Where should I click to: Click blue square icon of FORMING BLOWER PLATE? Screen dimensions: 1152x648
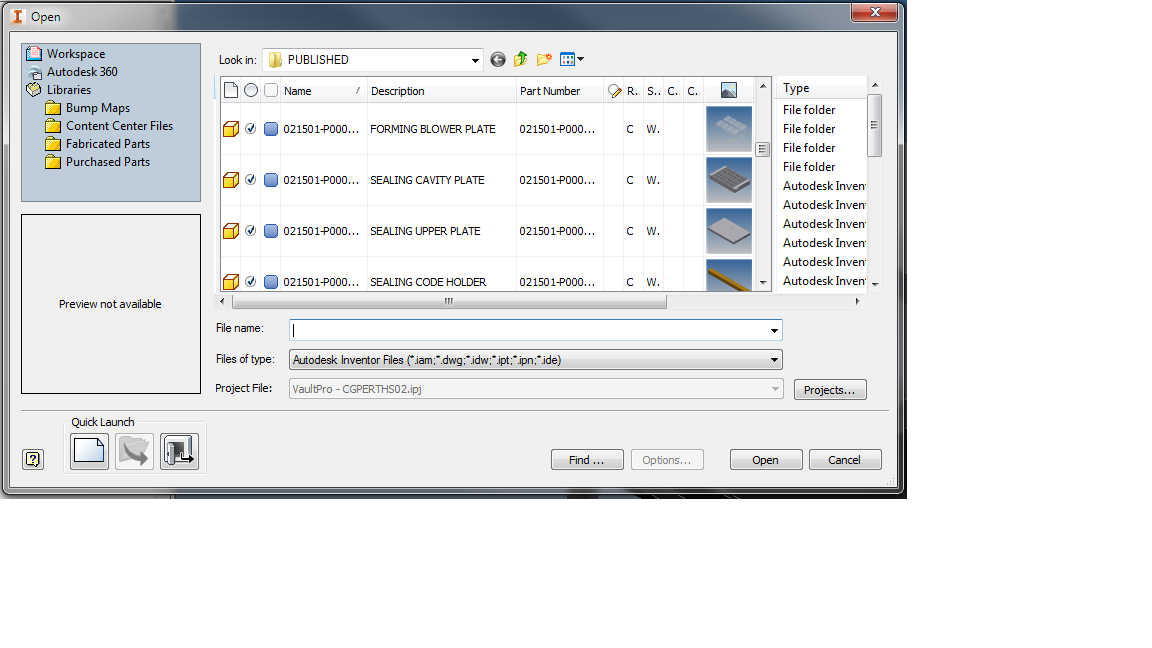click(x=271, y=129)
